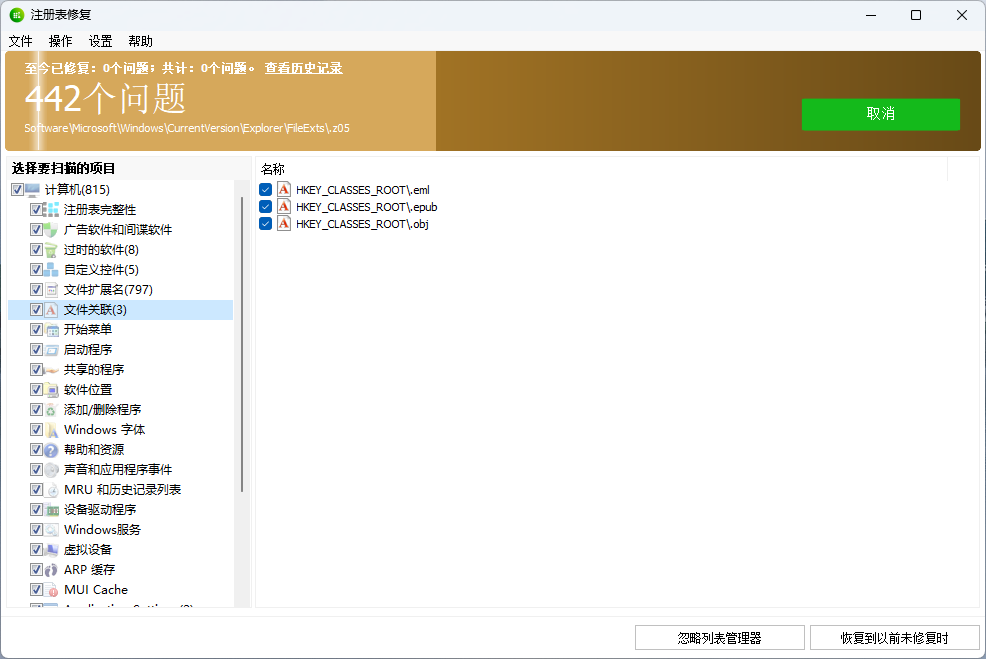The width and height of the screenshot is (986, 659).
Task: Click the 添加/删除程序 icon
Action: pyautogui.click(x=52, y=409)
